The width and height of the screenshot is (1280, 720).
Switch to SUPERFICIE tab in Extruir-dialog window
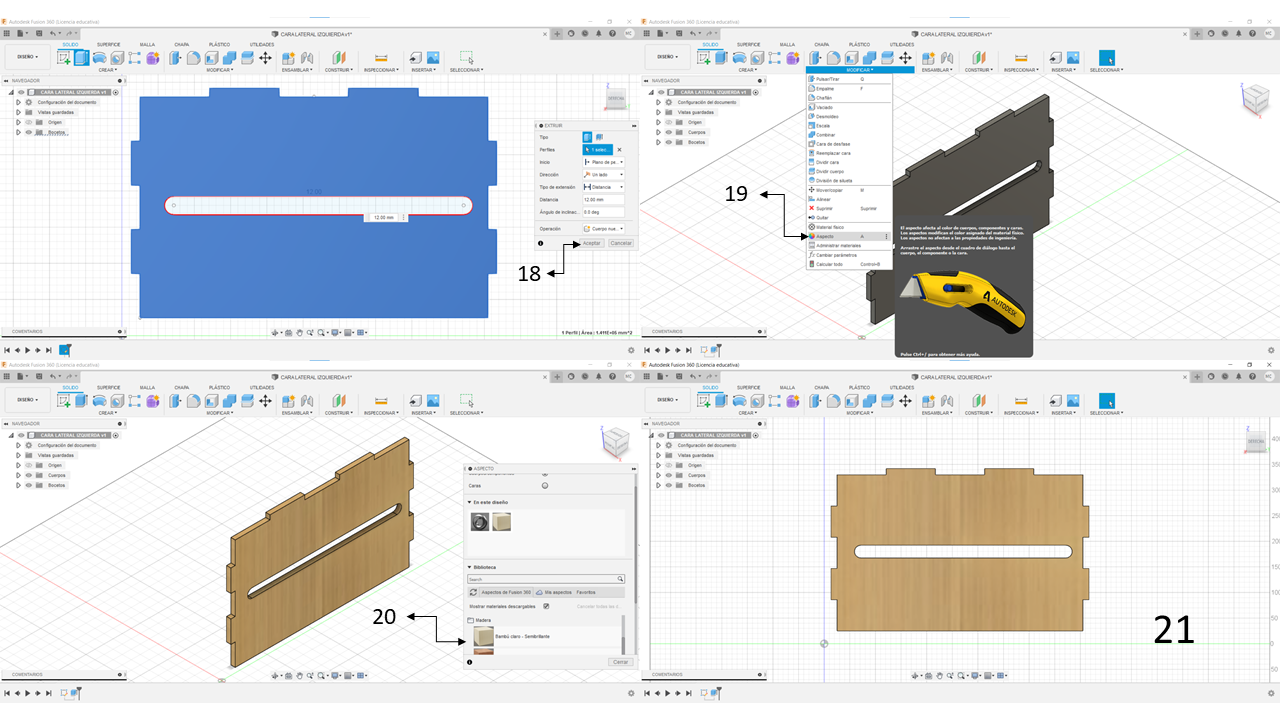pyautogui.click(x=108, y=45)
